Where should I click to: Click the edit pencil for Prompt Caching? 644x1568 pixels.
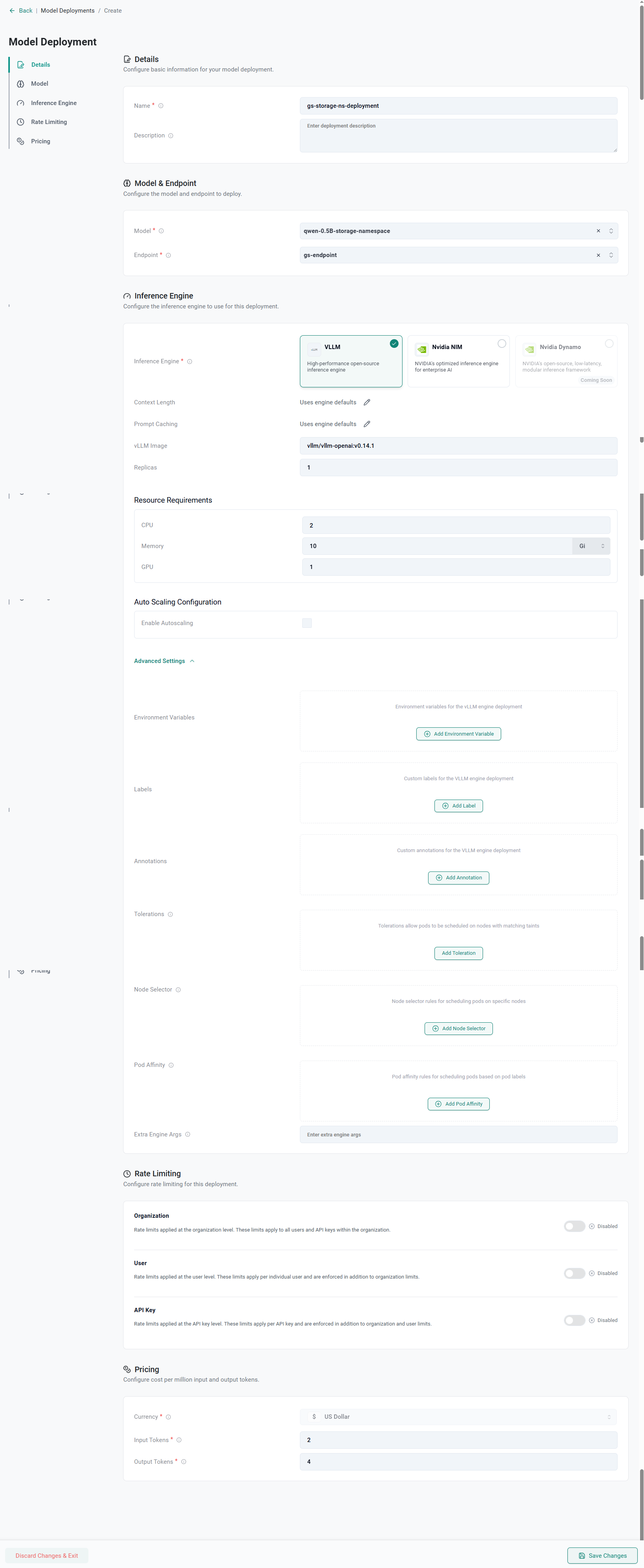click(x=367, y=424)
